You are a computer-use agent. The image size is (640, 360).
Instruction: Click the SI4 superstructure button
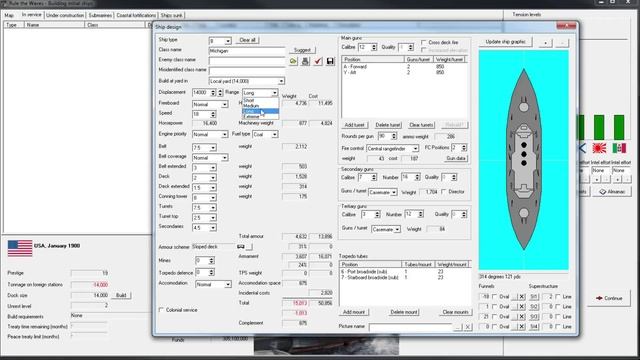[533, 327]
